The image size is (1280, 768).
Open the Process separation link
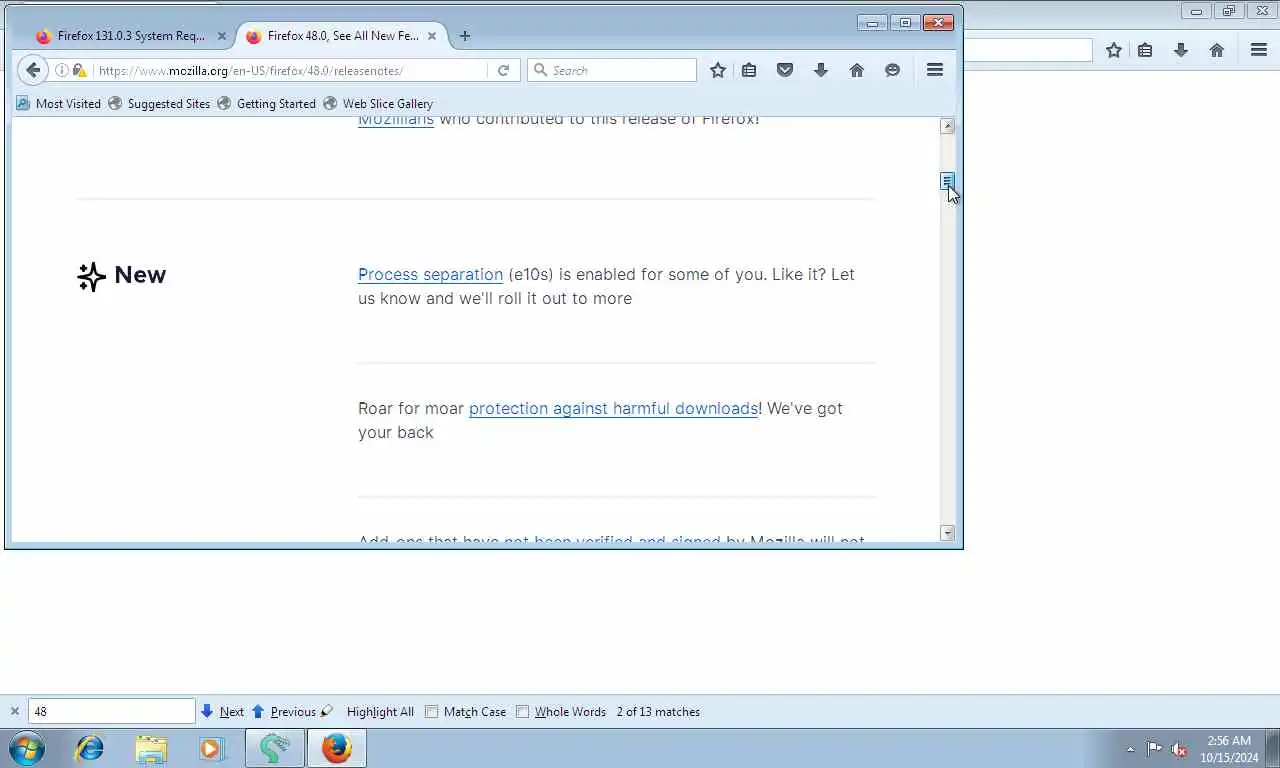coord(430,274)
